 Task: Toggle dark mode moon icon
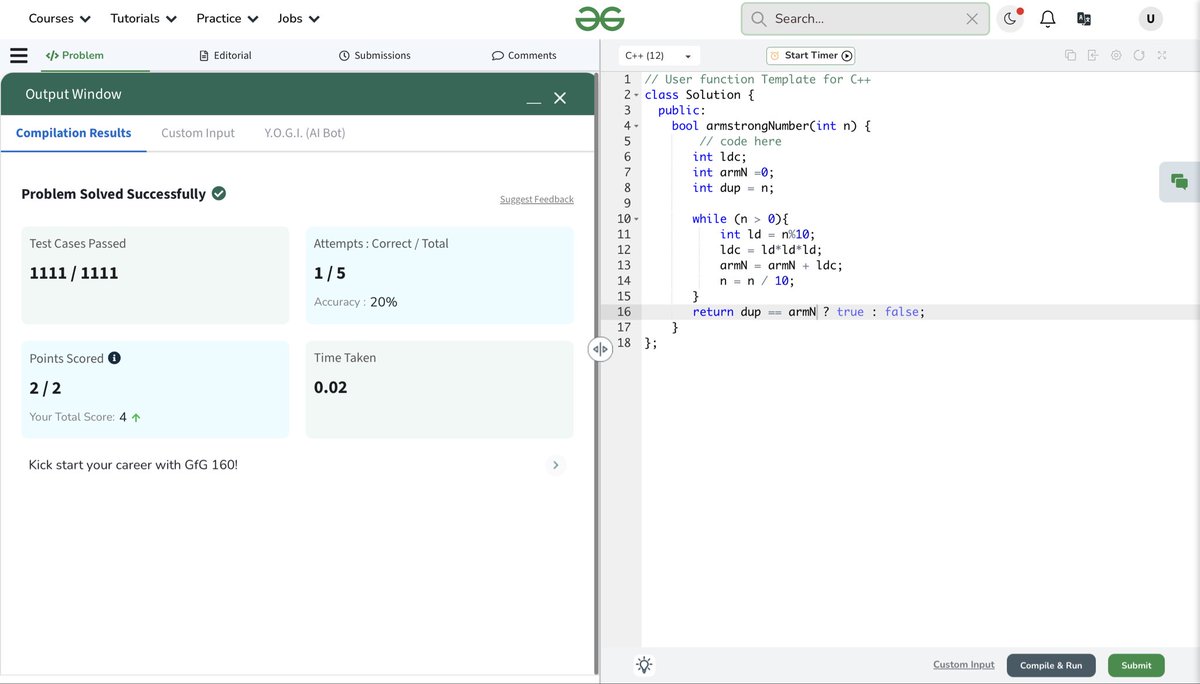point(1010,19)
